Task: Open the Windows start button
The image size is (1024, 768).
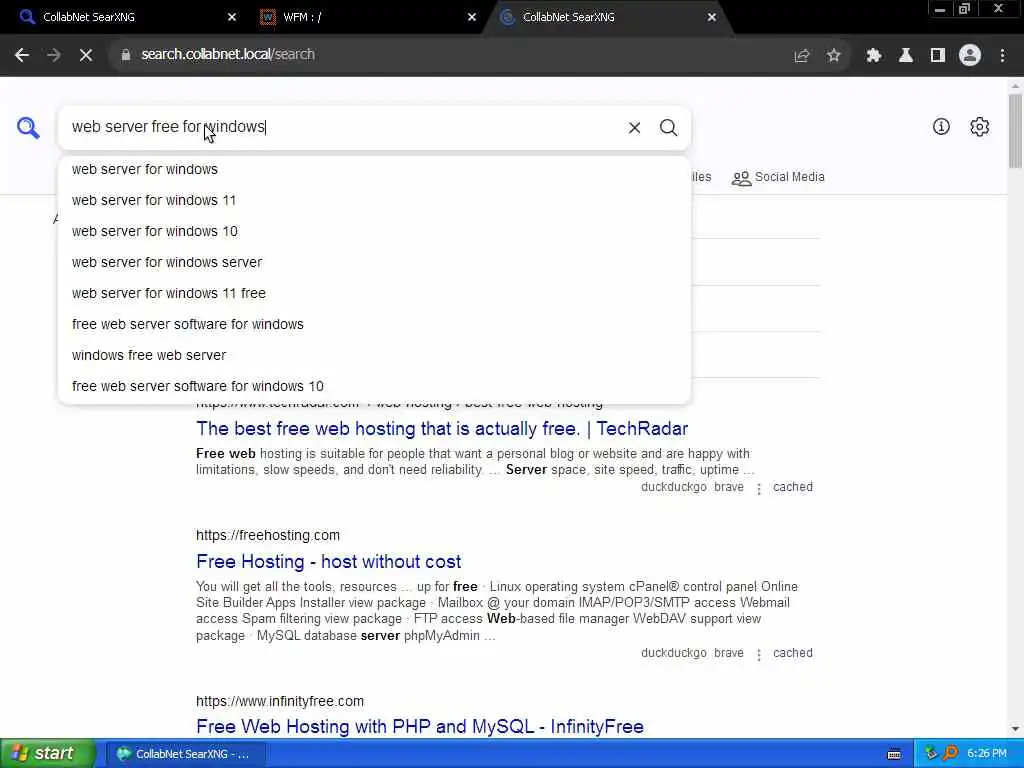Action: tap(48, 754)
